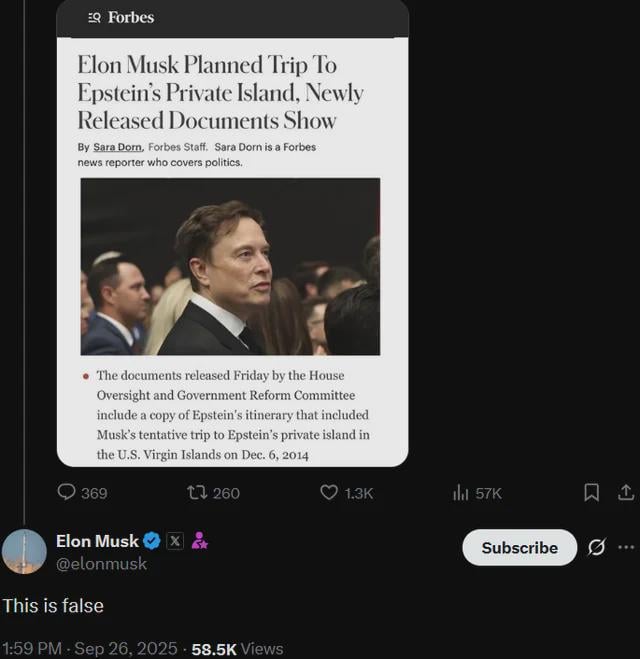640x659 pixels.
Task: Click the purple person-star badge icon
Action: coord(199,540)
